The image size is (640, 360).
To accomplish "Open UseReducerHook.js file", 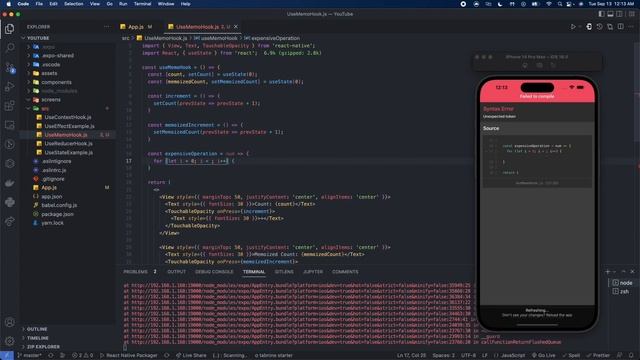I will coord(68,144).
